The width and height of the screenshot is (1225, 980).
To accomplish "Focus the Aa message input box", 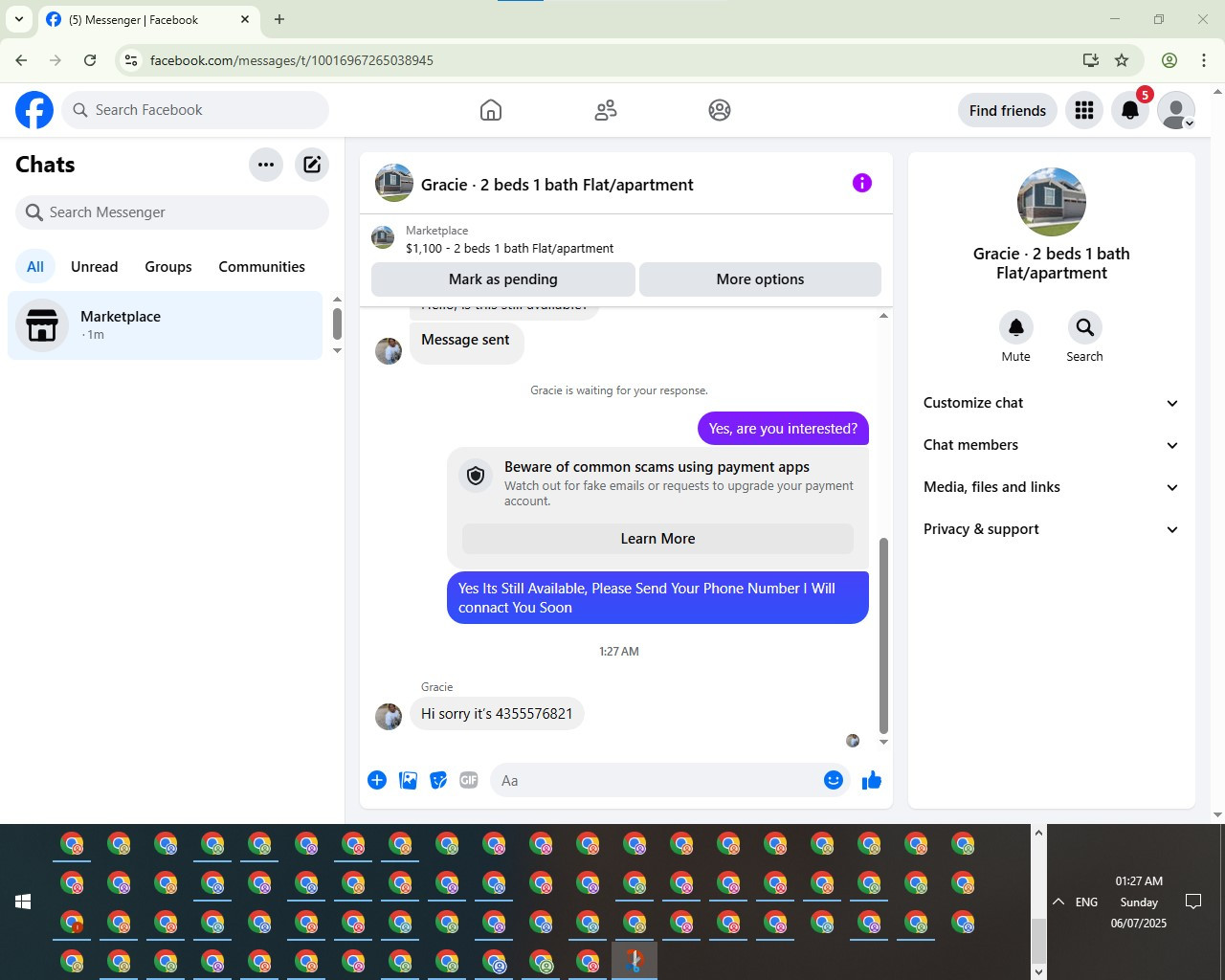I will point(656,780).
